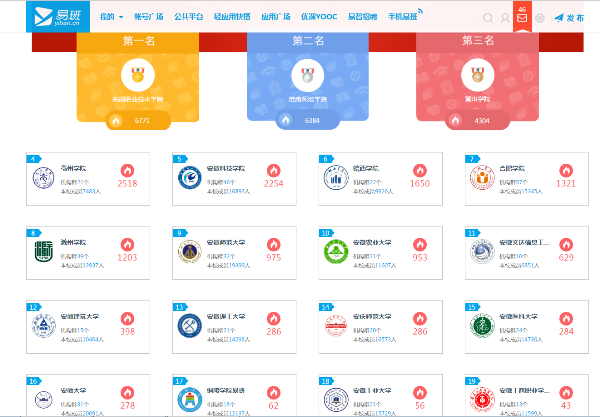Click the bronze medal on 第三名 card
This screenshot has height=417, width=600.
[x=478, y=75]
